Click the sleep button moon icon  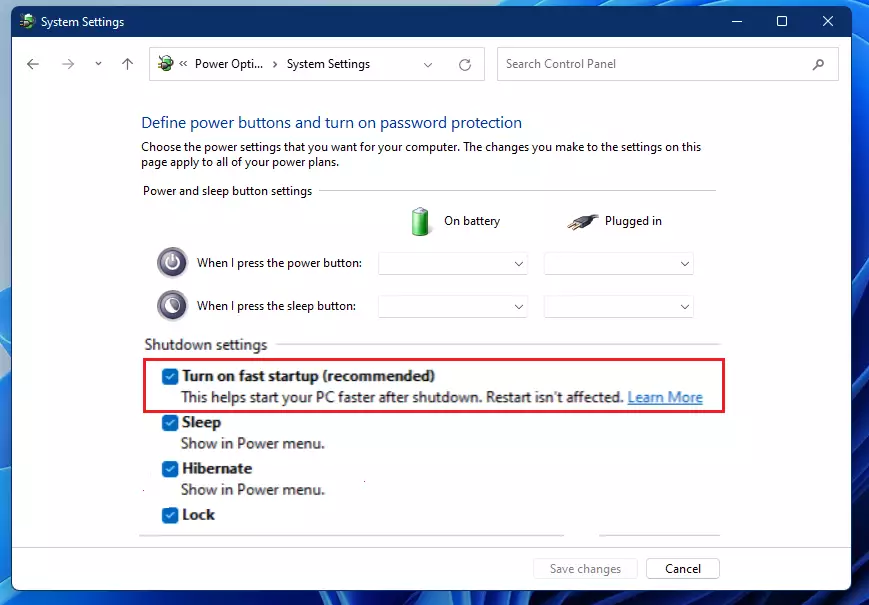tap(172, 305)
